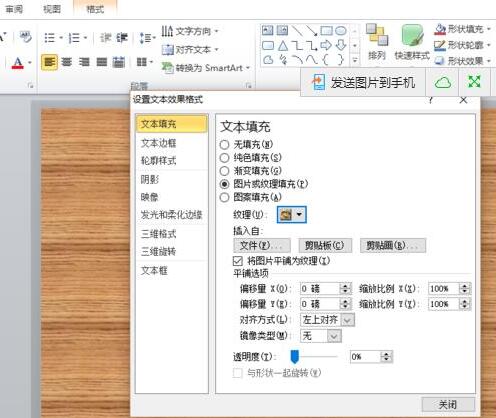The height and width of the screenshot is (418, 496).
Task: Select 图案填充 pattern fill option
Action: click(x=224, y=197)
